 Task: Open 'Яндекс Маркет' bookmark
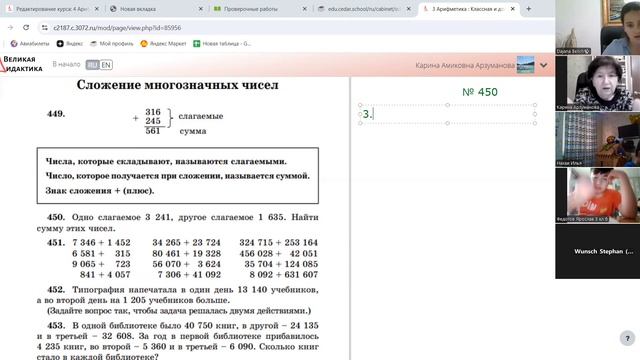tap(163, 44)
